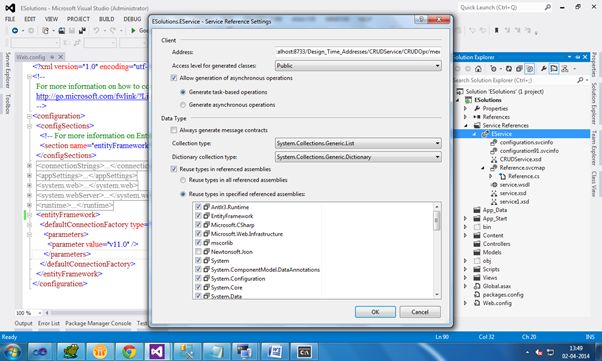Click the bookmark icon in the right toolbar
The image size is (602, 361).
pyautogui.click(x=496, y=30)
